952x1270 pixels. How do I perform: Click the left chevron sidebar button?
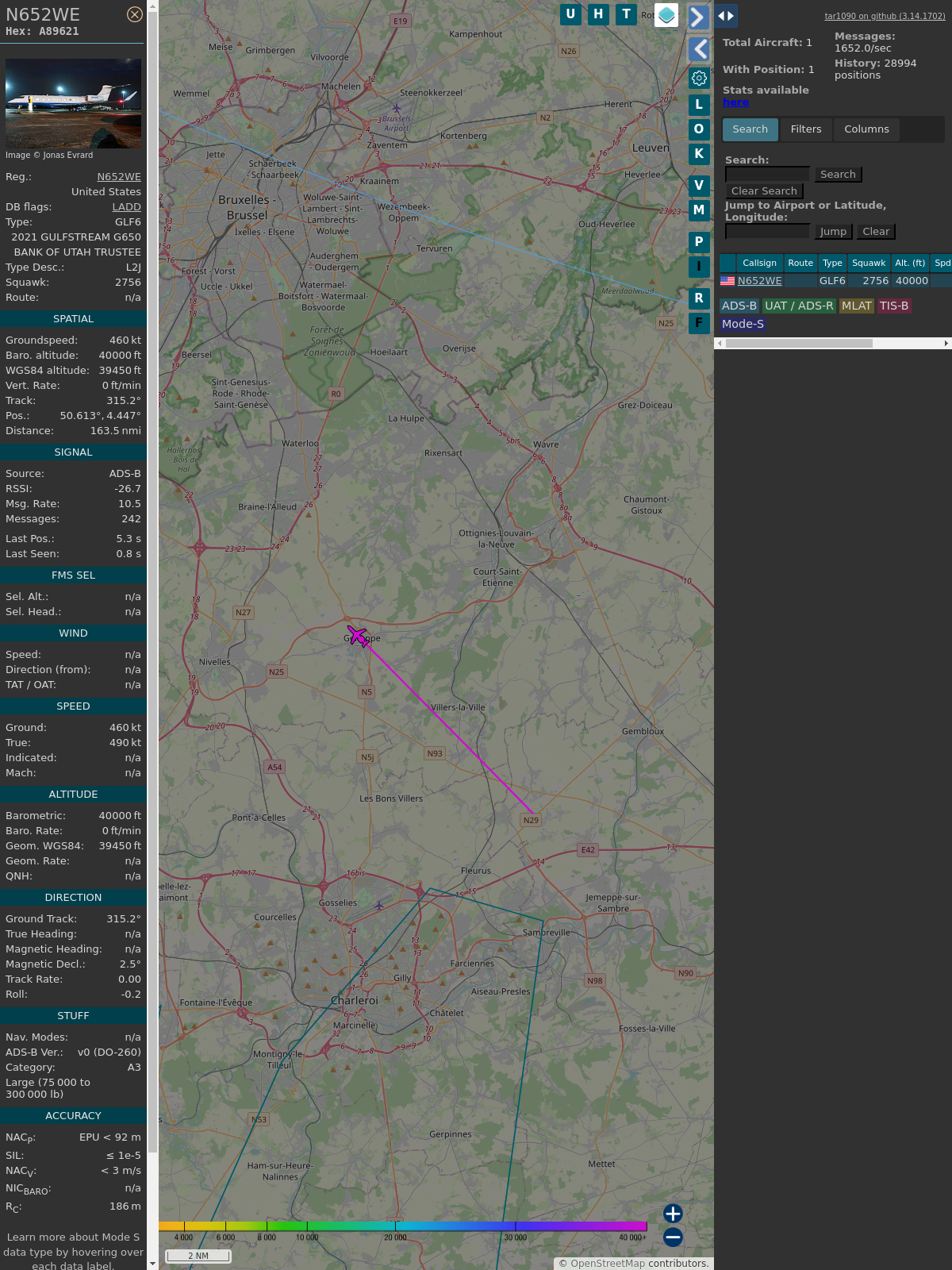point(699,49)
